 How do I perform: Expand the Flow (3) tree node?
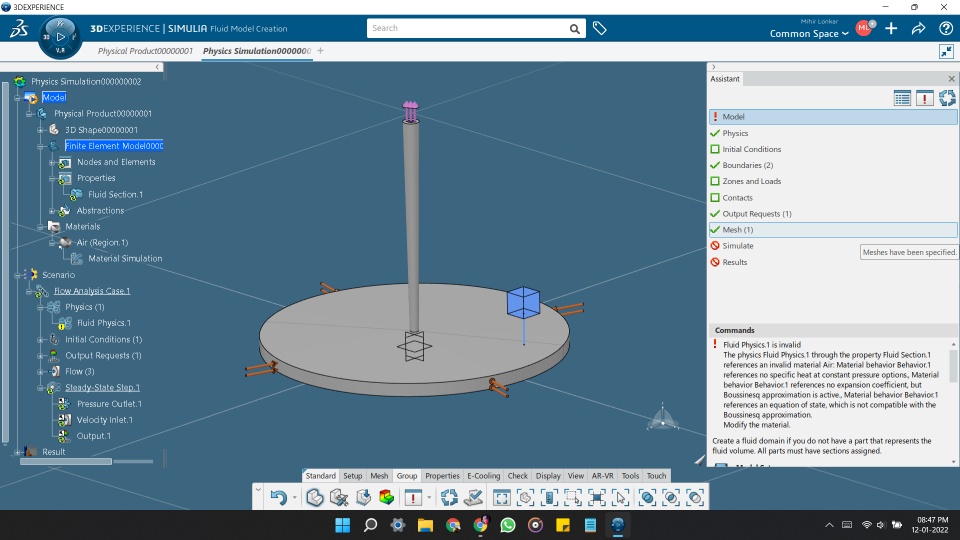tap(40, 372)
